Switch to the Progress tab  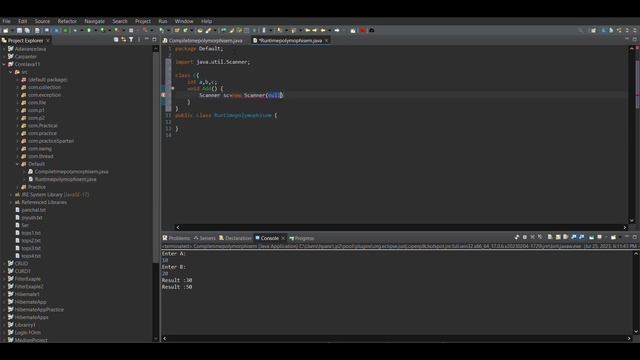click(x=302, y=238)
